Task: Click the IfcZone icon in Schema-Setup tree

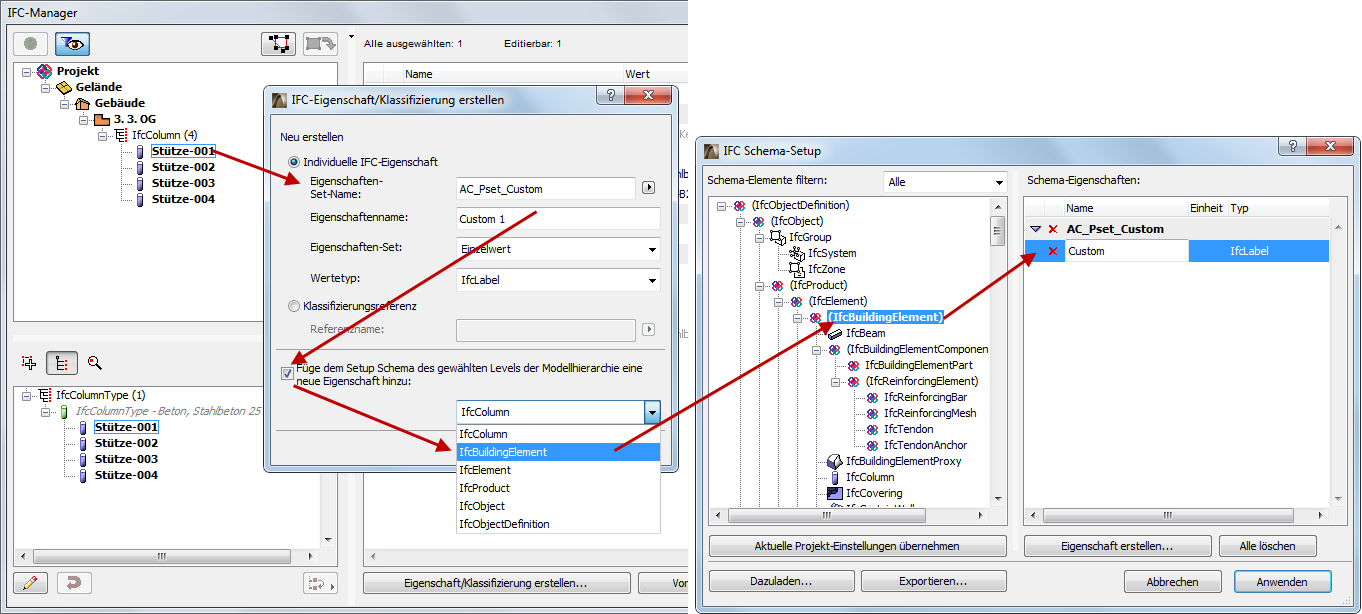Action: [797, 269]
